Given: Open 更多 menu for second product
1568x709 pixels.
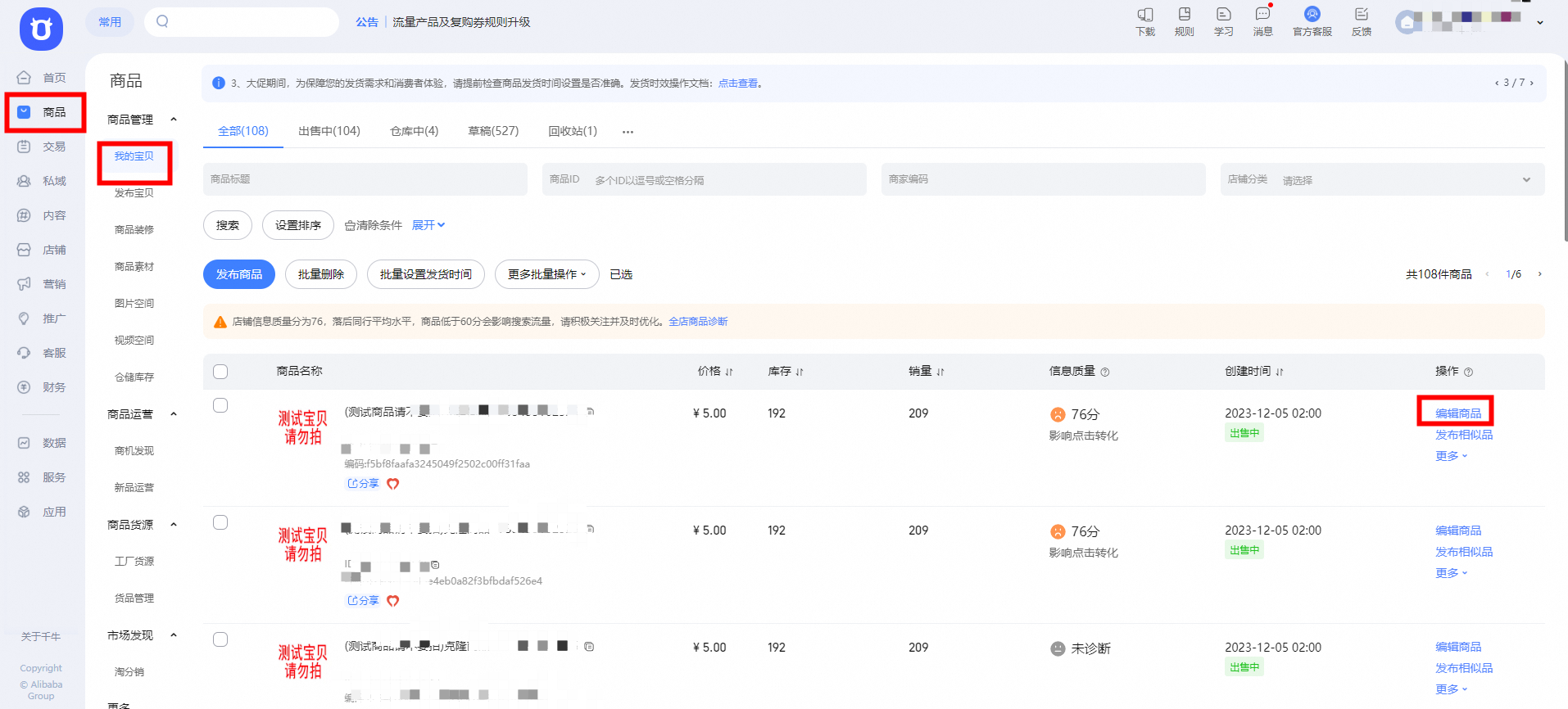Looking at the screenshot, I should tap(1452, 573).
